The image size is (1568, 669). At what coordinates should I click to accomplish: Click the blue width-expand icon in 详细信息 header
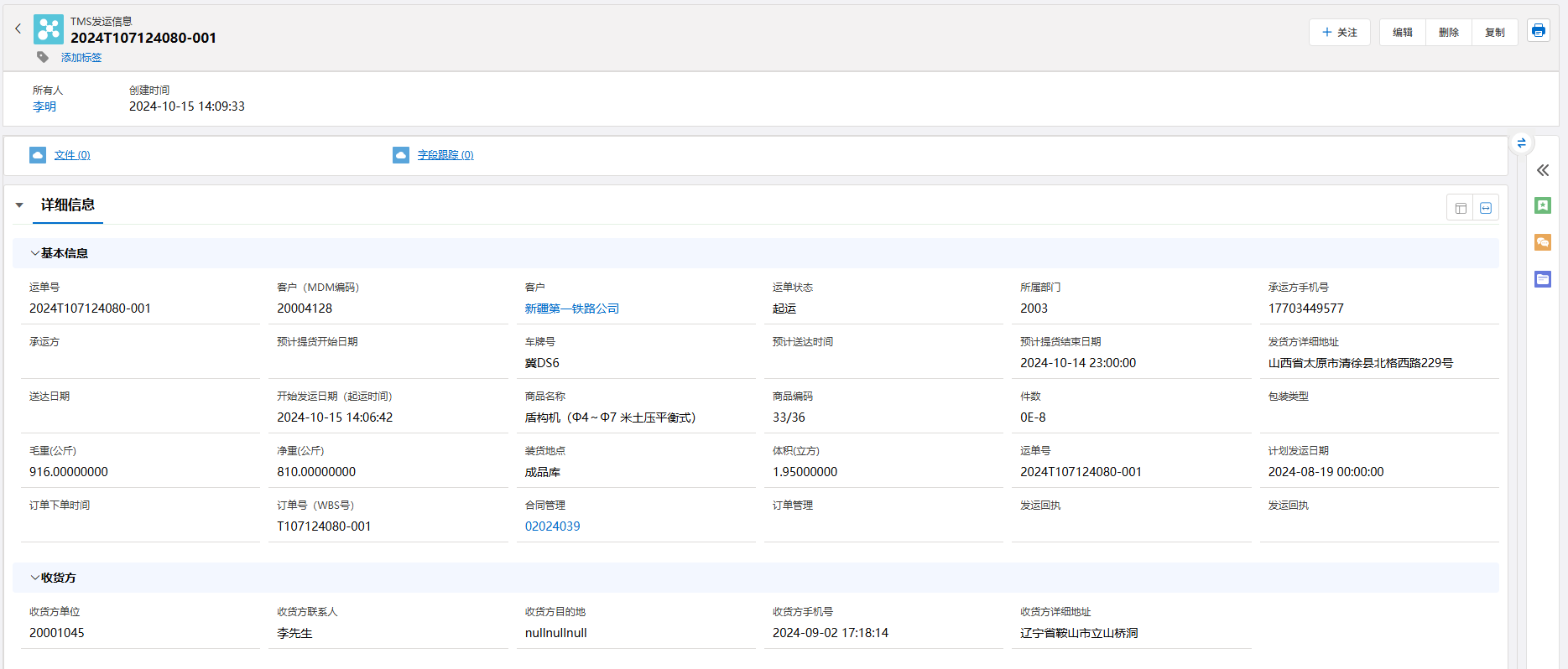tap(1486, 208)
